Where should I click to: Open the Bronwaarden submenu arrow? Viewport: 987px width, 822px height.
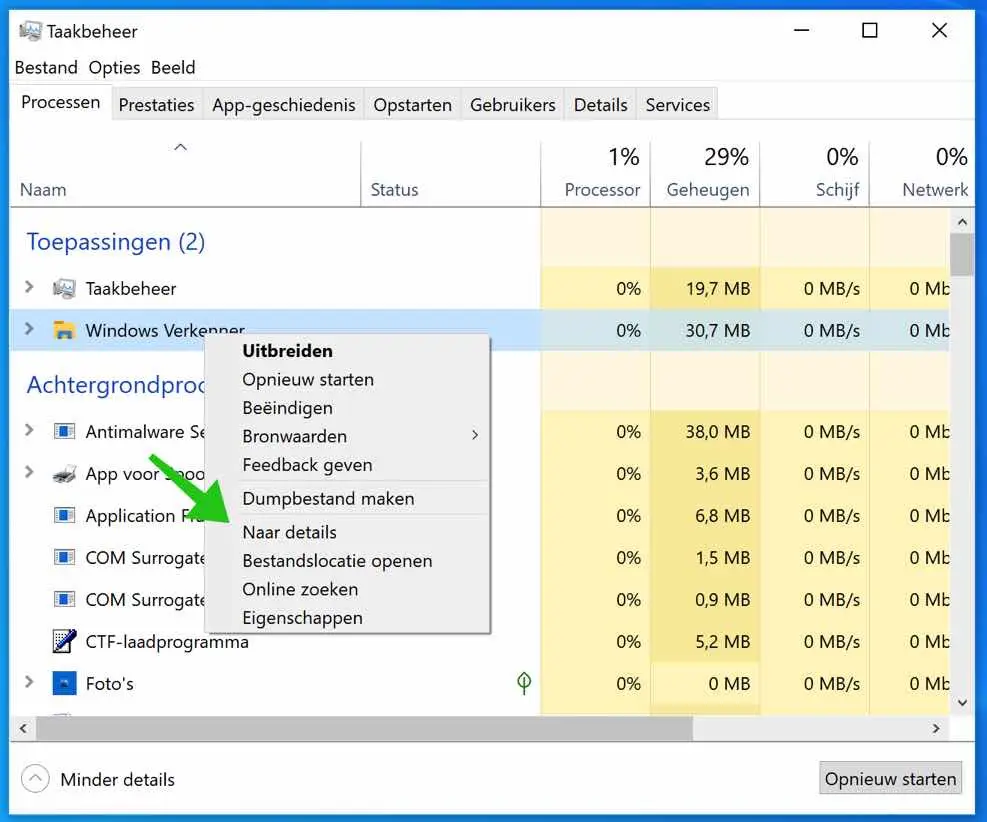point(475,436)
